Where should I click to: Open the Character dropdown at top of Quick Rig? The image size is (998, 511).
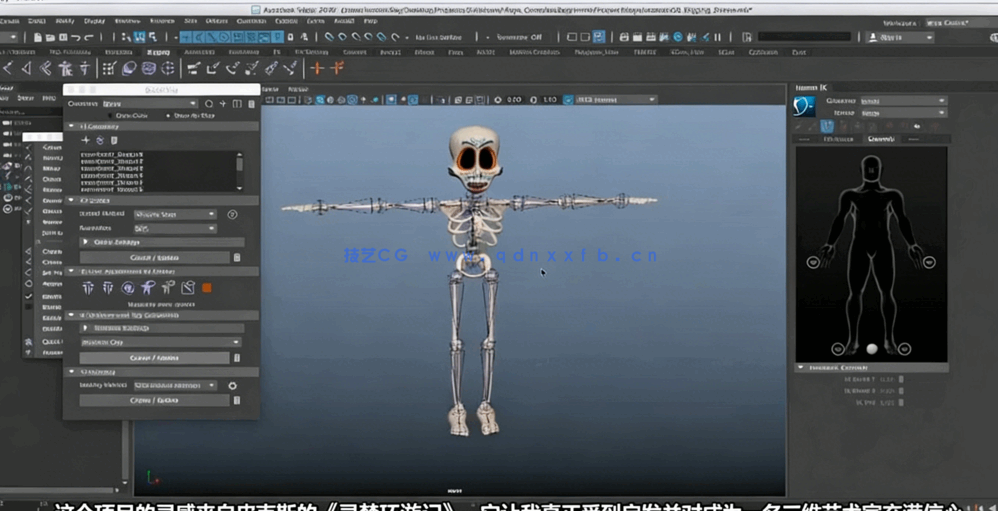click(150, 103)
